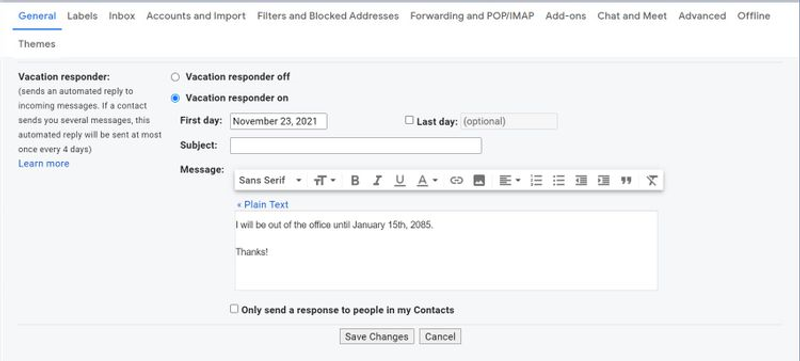The image size is (800, 361).
Task: Open the Learn more link
Action: (x=44, y=164)
